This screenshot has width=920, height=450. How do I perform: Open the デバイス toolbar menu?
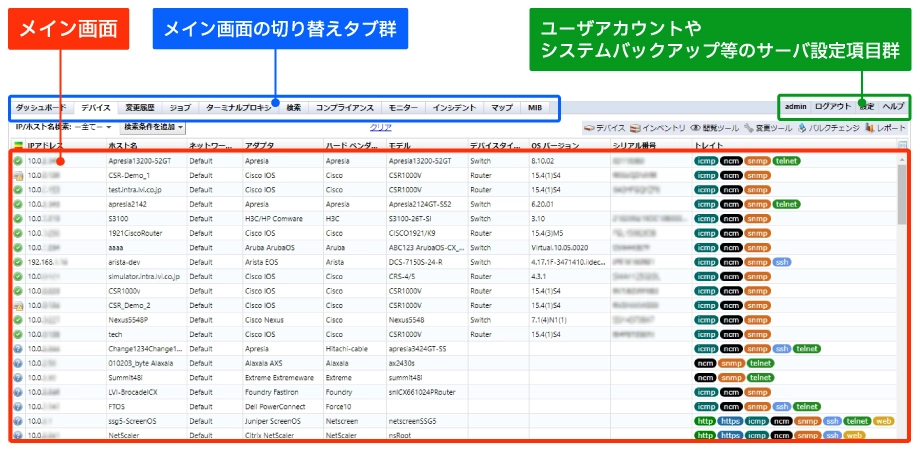[x=605, y=127]
